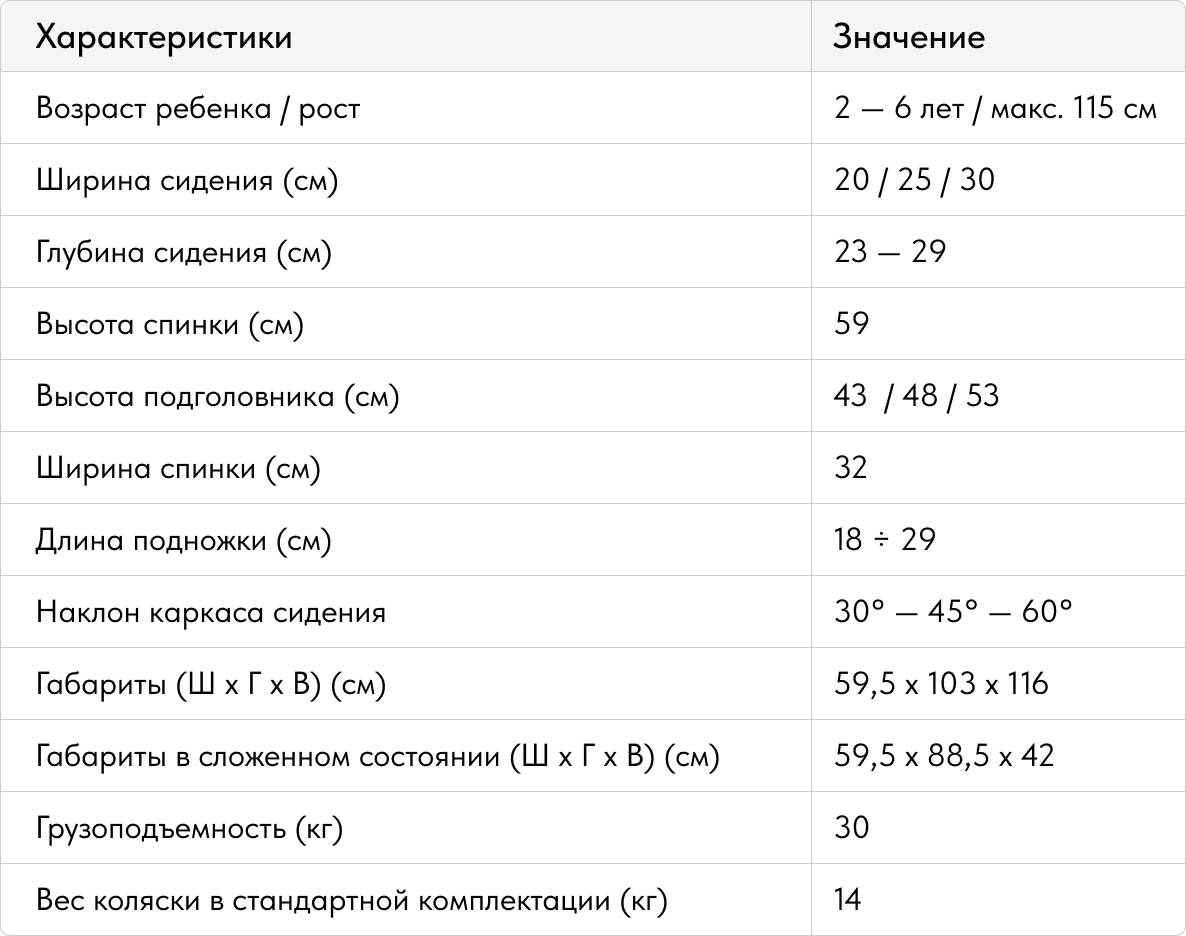Screen dimensions: 1186x936
Task: Click the Длина подножки (см) label
Action: (x=183, y=540)
